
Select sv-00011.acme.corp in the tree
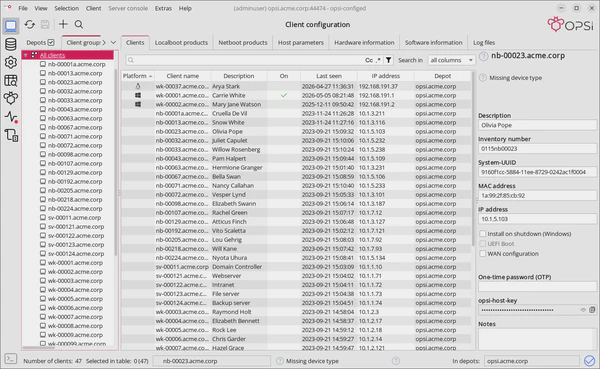[74, 217]
